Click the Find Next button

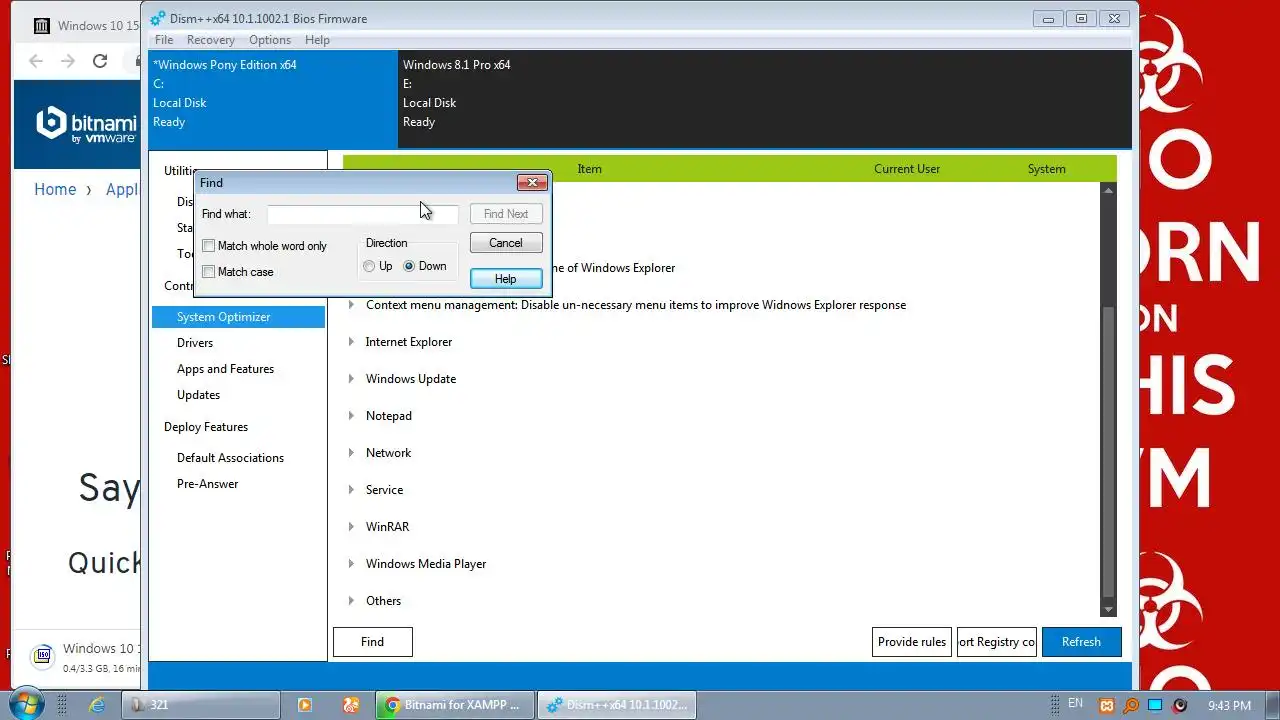pos(506,214)
